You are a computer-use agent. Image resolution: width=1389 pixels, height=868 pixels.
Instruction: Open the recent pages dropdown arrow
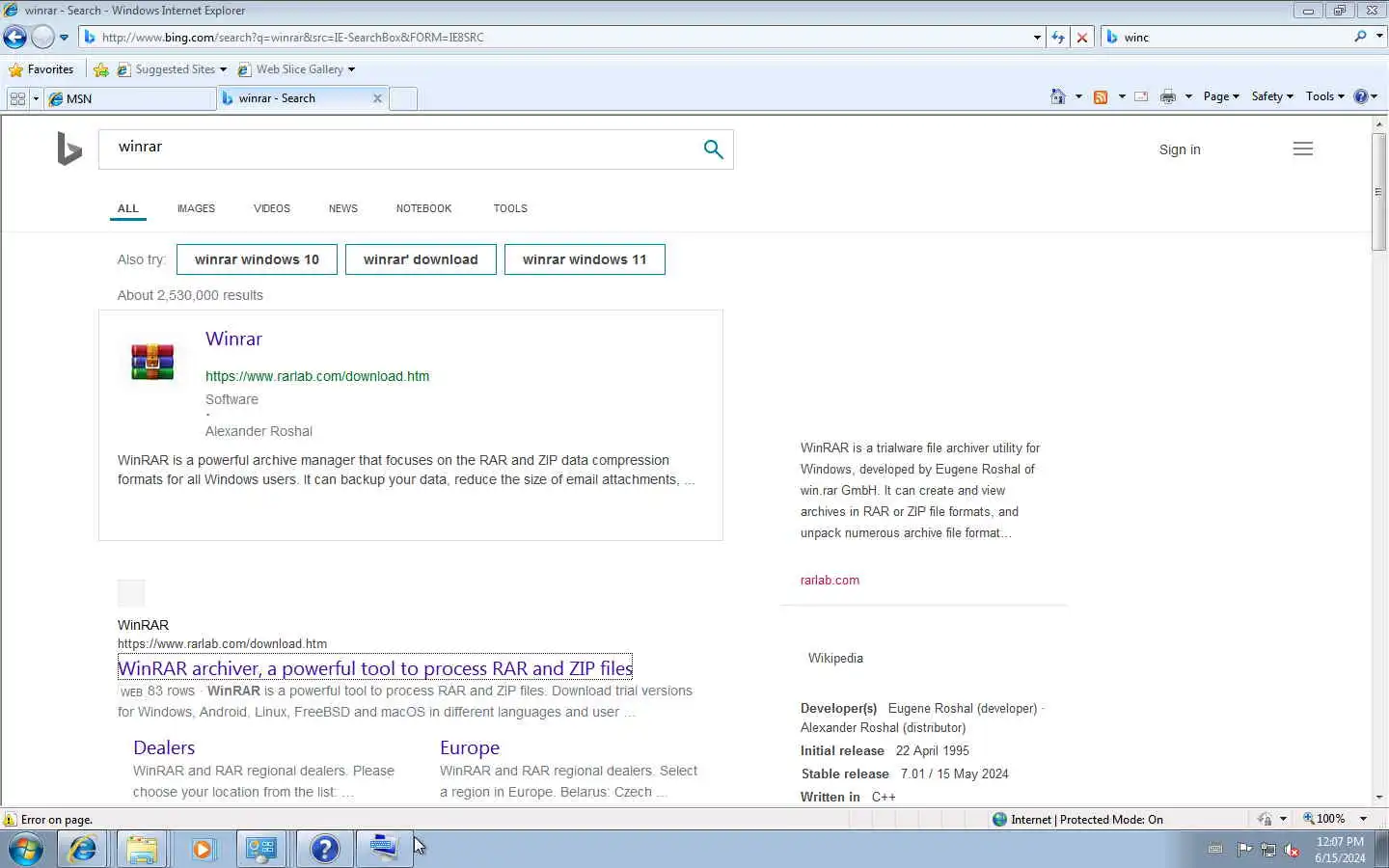coord(64,38)
